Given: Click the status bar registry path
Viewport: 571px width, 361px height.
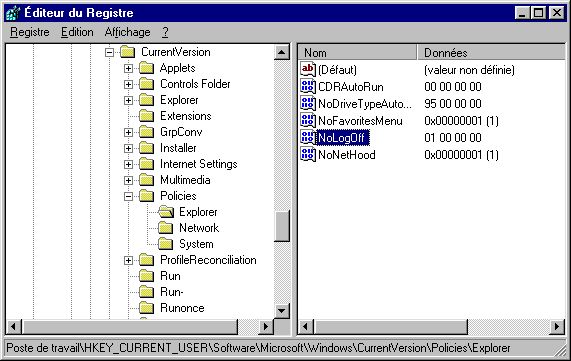Looking at the screenshot, I should (259, 348).
